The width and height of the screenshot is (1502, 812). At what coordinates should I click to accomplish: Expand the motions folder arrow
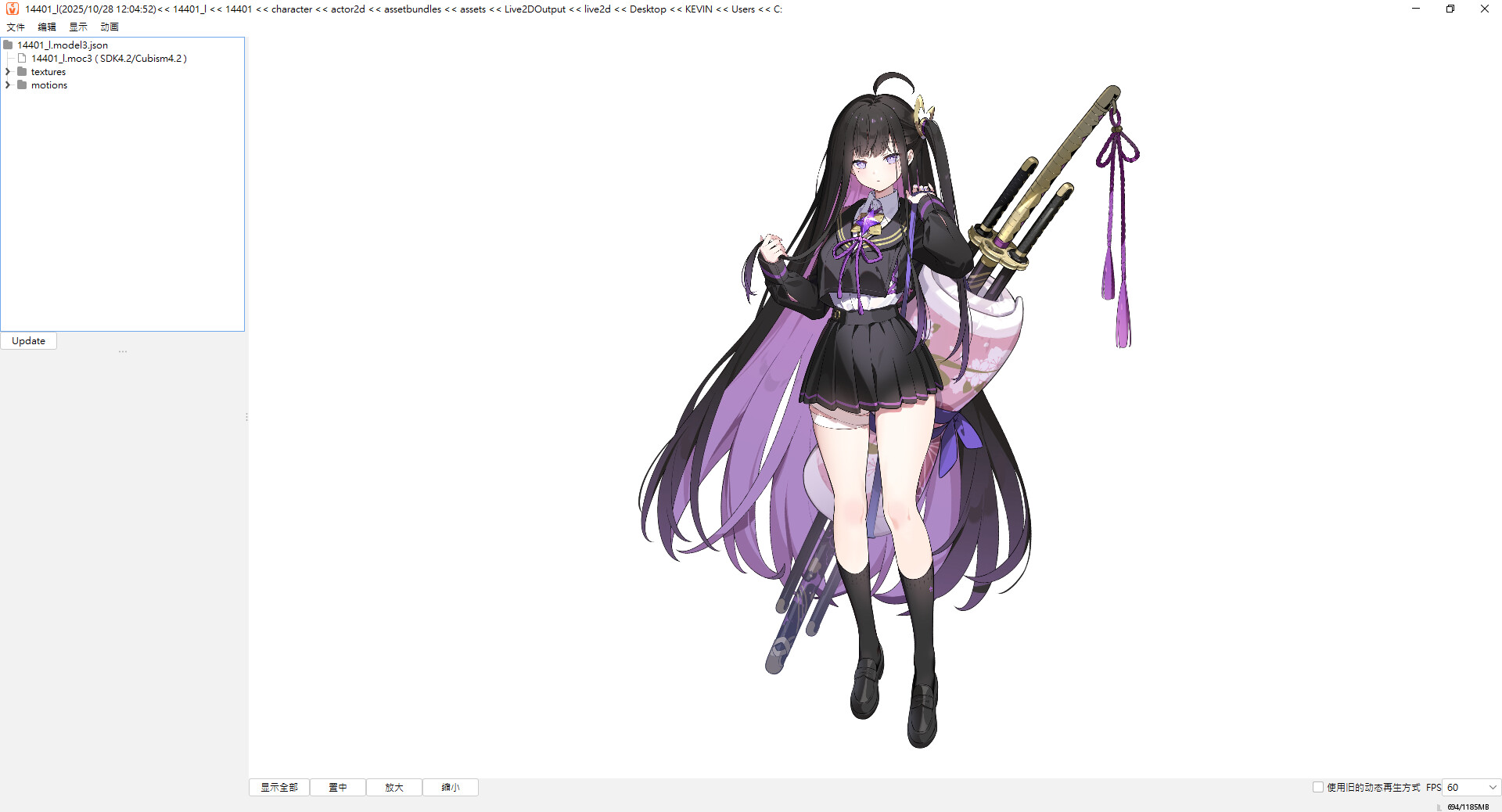8,85
